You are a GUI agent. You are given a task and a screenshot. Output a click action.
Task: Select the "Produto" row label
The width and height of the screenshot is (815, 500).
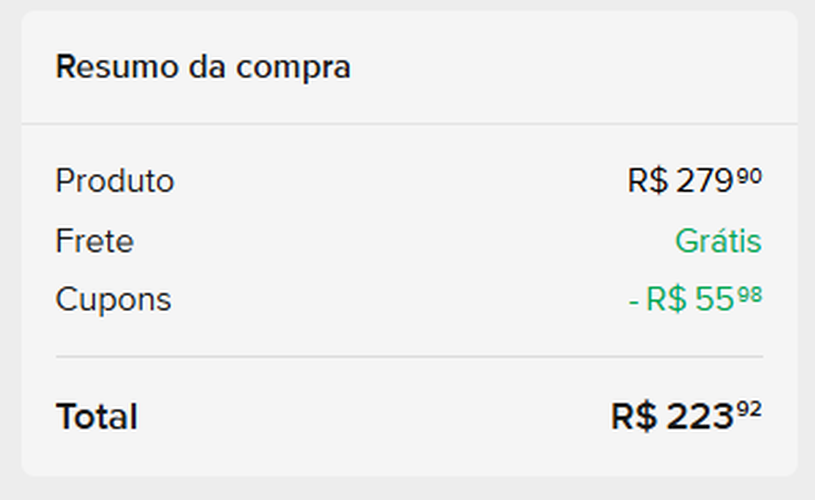coord(114,181)
